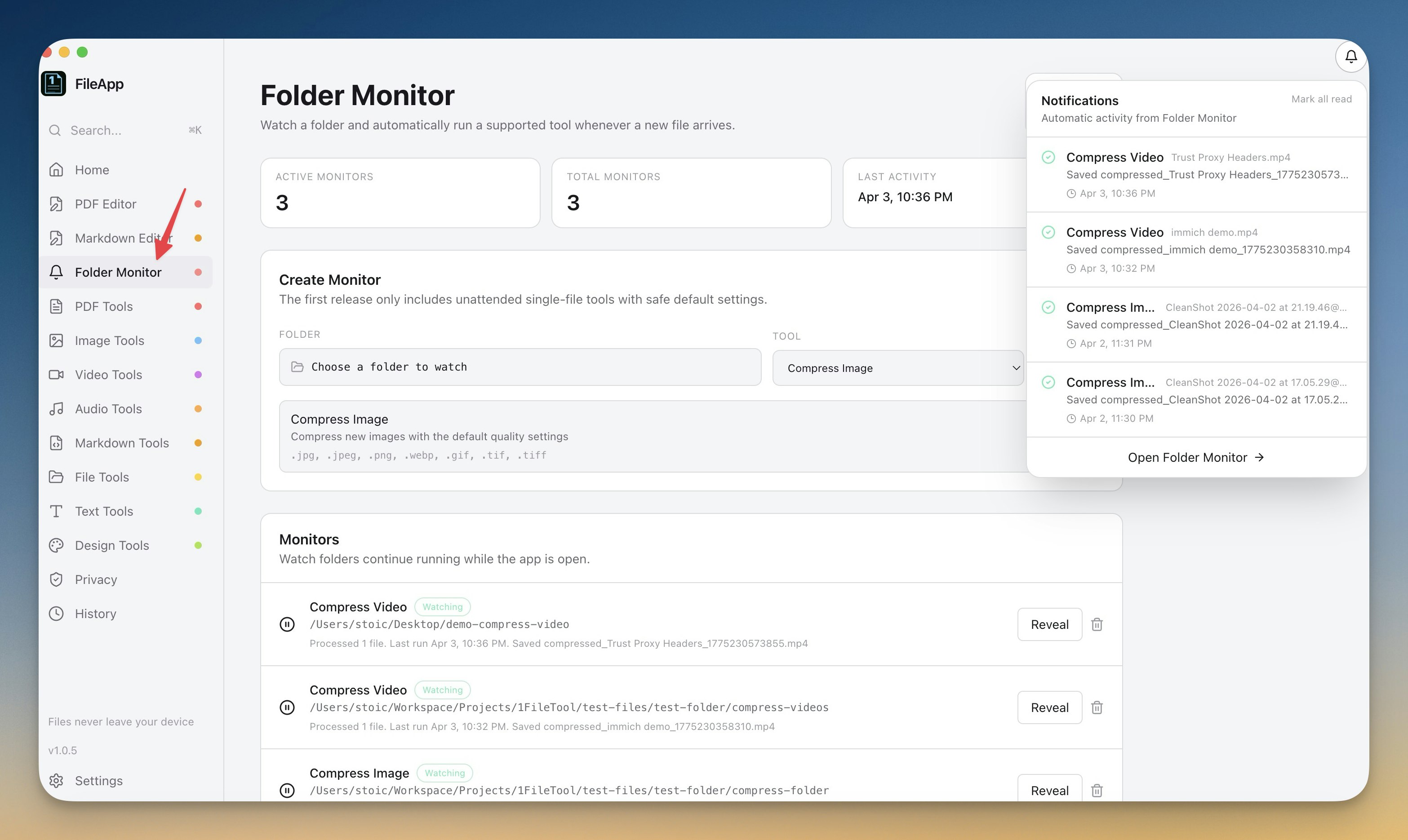Go to PDF Editor in sidebar

click(105, 204)
